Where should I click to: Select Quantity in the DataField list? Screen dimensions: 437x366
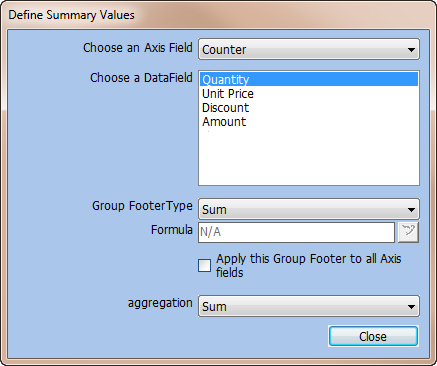coord(309,79)
